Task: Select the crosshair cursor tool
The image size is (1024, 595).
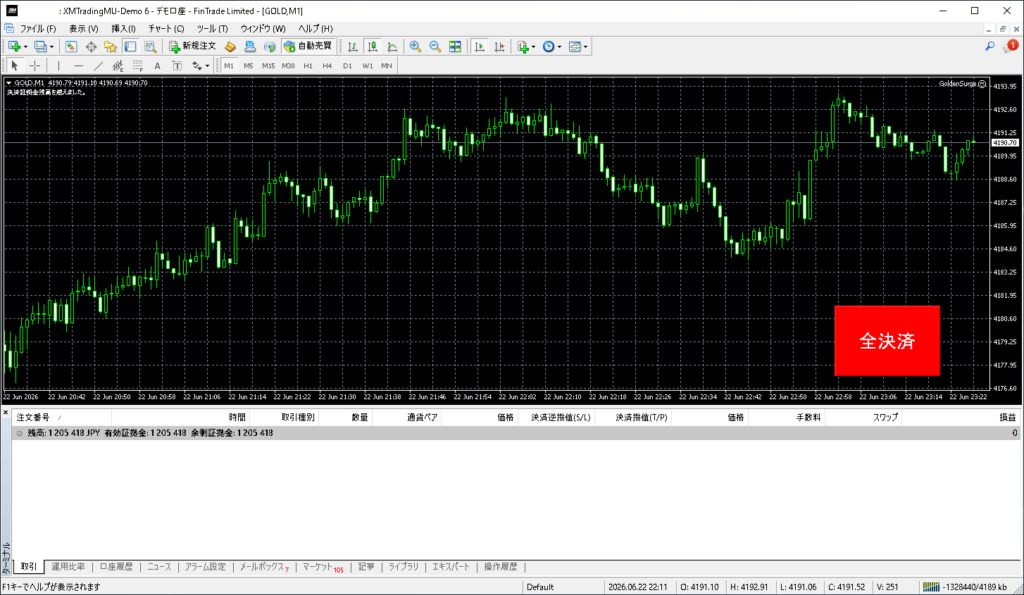Action: [x=35, y=65]
